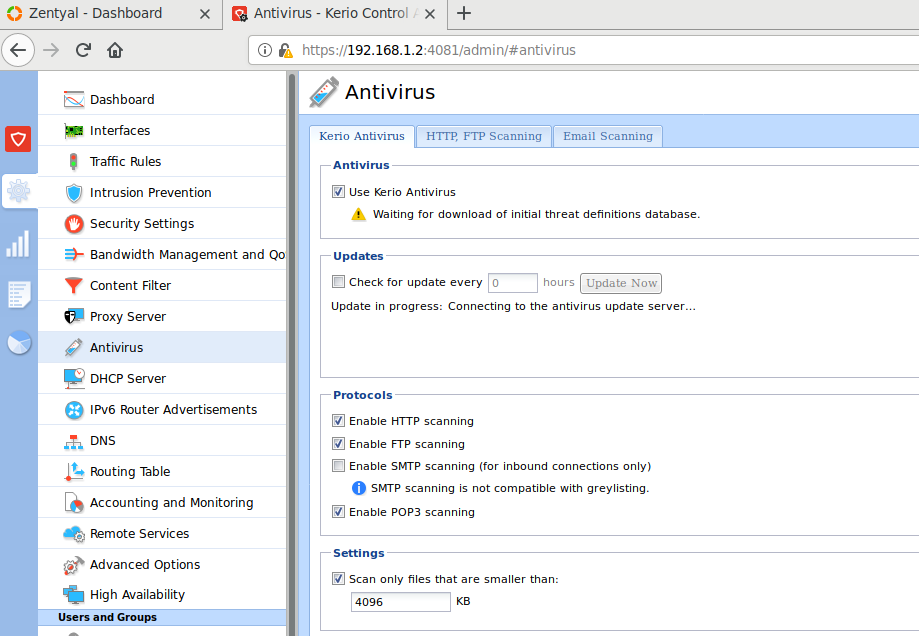Image resolution: width=919 pixels, height=636 pixels.
Task: Click the browser URL address bar
Action: [x=586, y=50]
